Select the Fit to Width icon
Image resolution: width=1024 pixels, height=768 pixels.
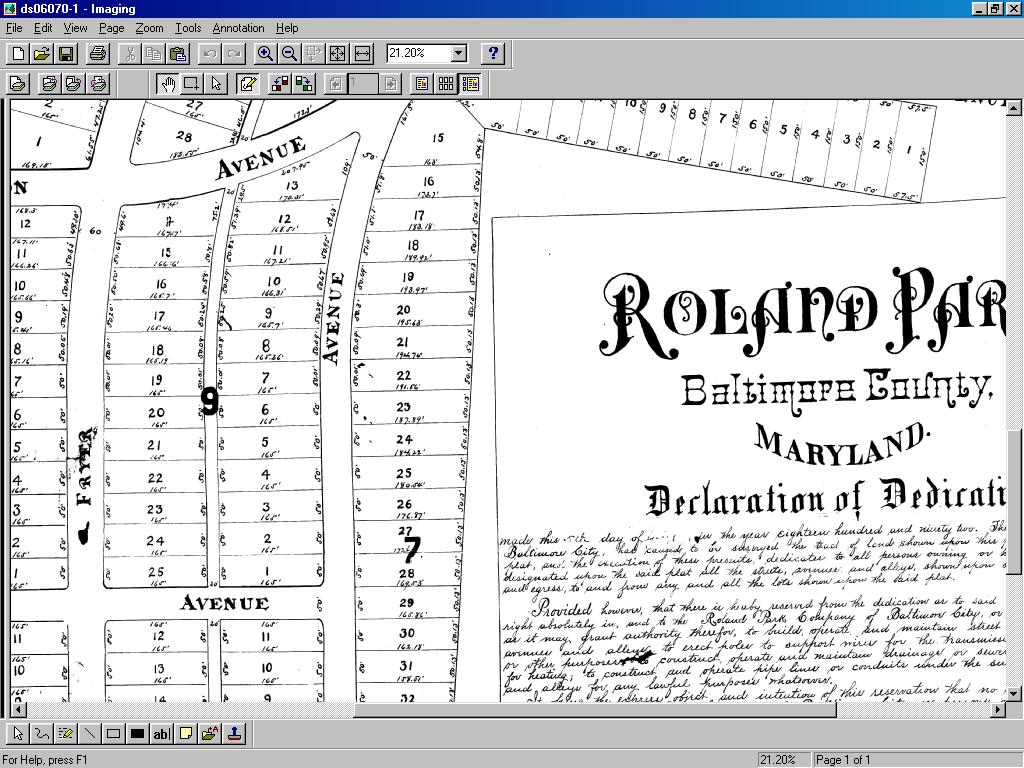click(362, 54)
